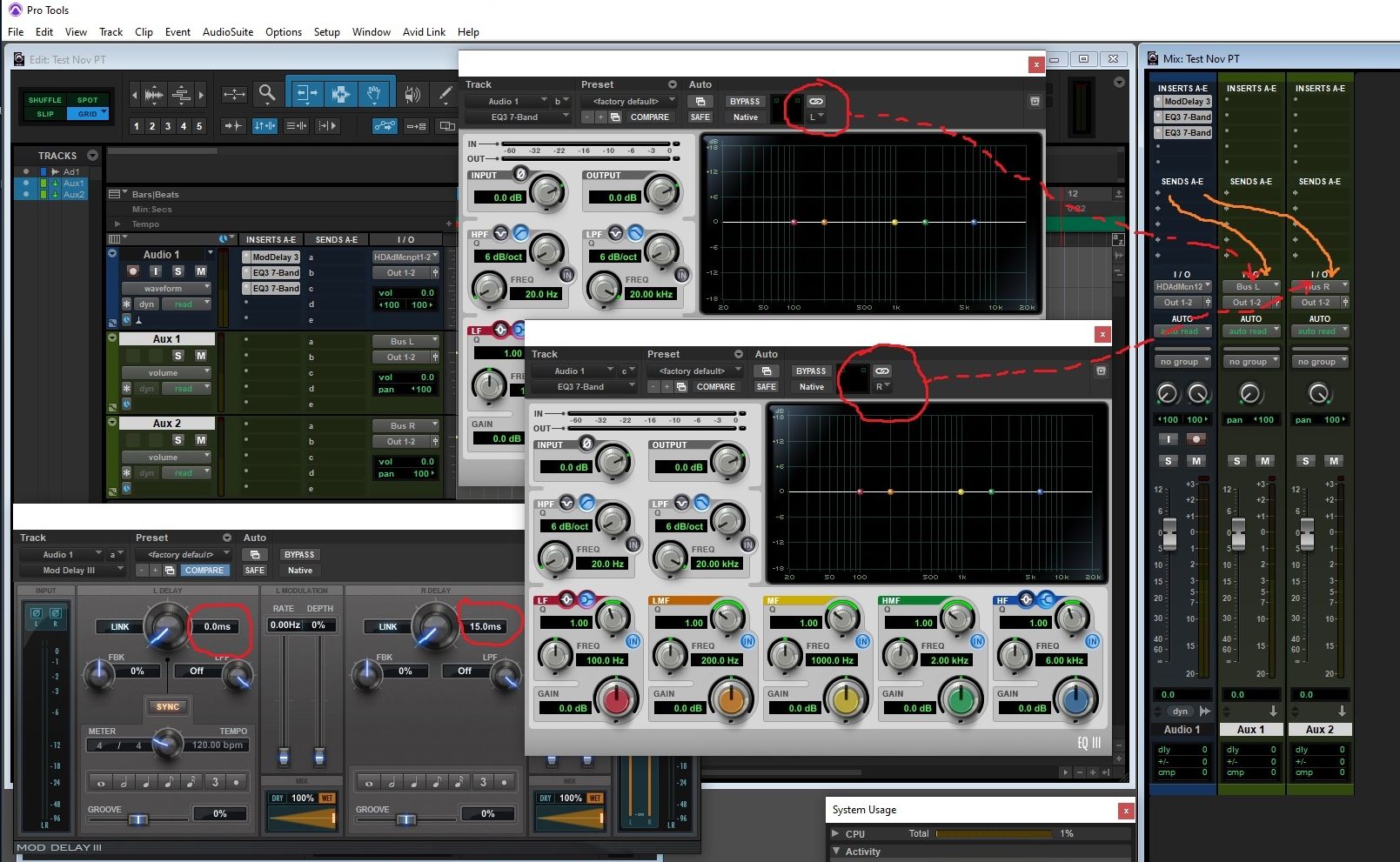Click SAFE in Mod Delay III
1400x862 pixels.
(254, 571)
